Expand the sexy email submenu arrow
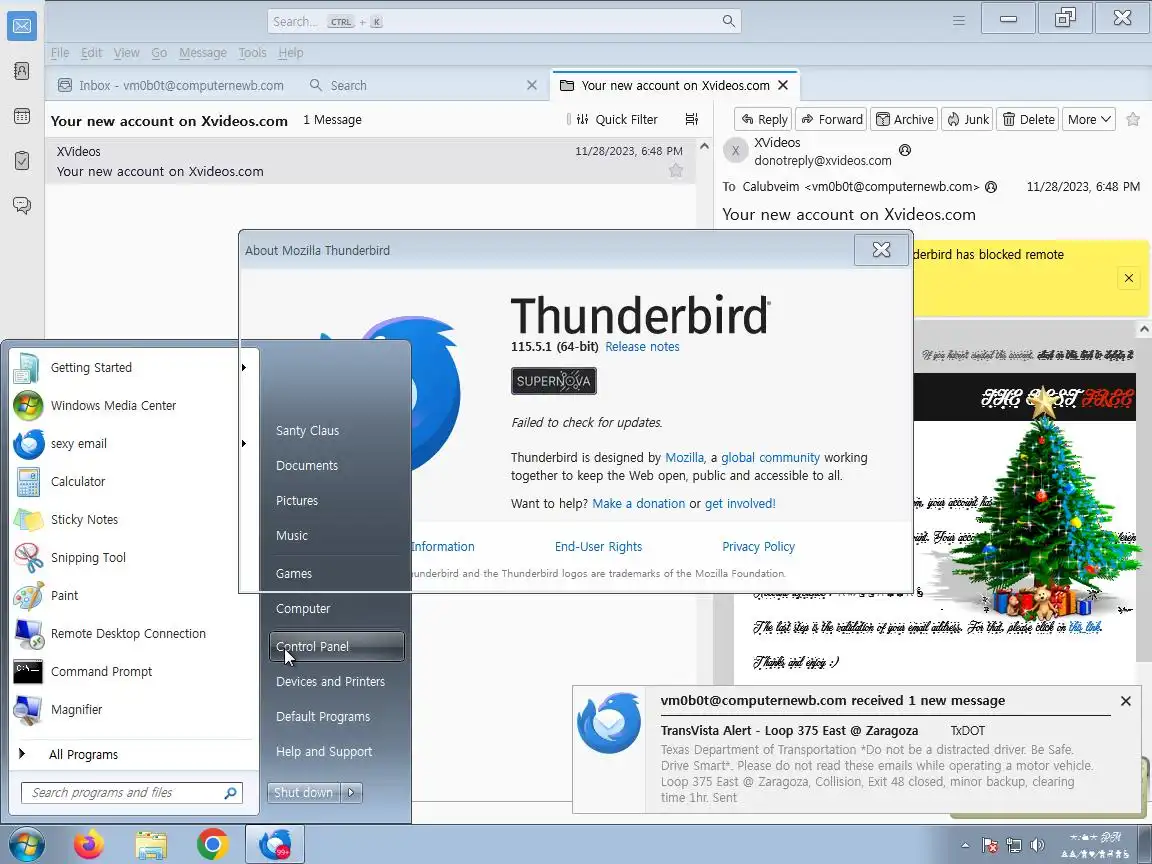Image resolution: width=1152 pixels, height=864 pixels. point(244,444)
